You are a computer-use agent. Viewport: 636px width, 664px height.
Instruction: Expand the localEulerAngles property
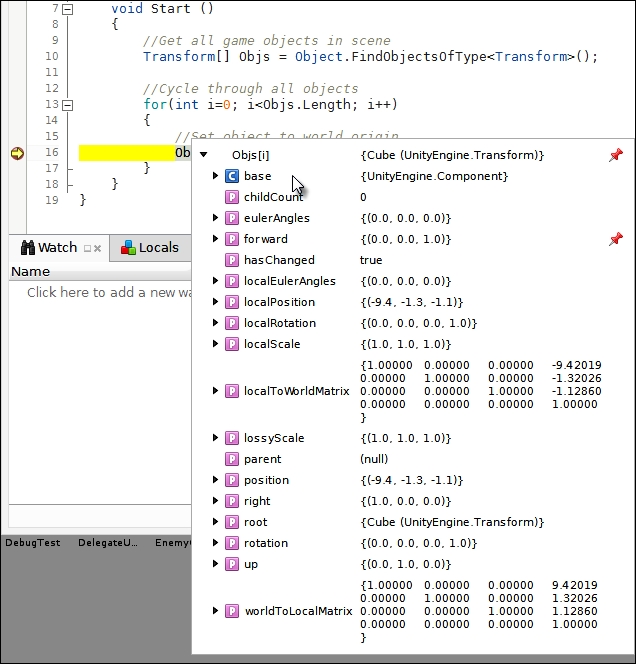pyautogui.click(x=215, y=280)
